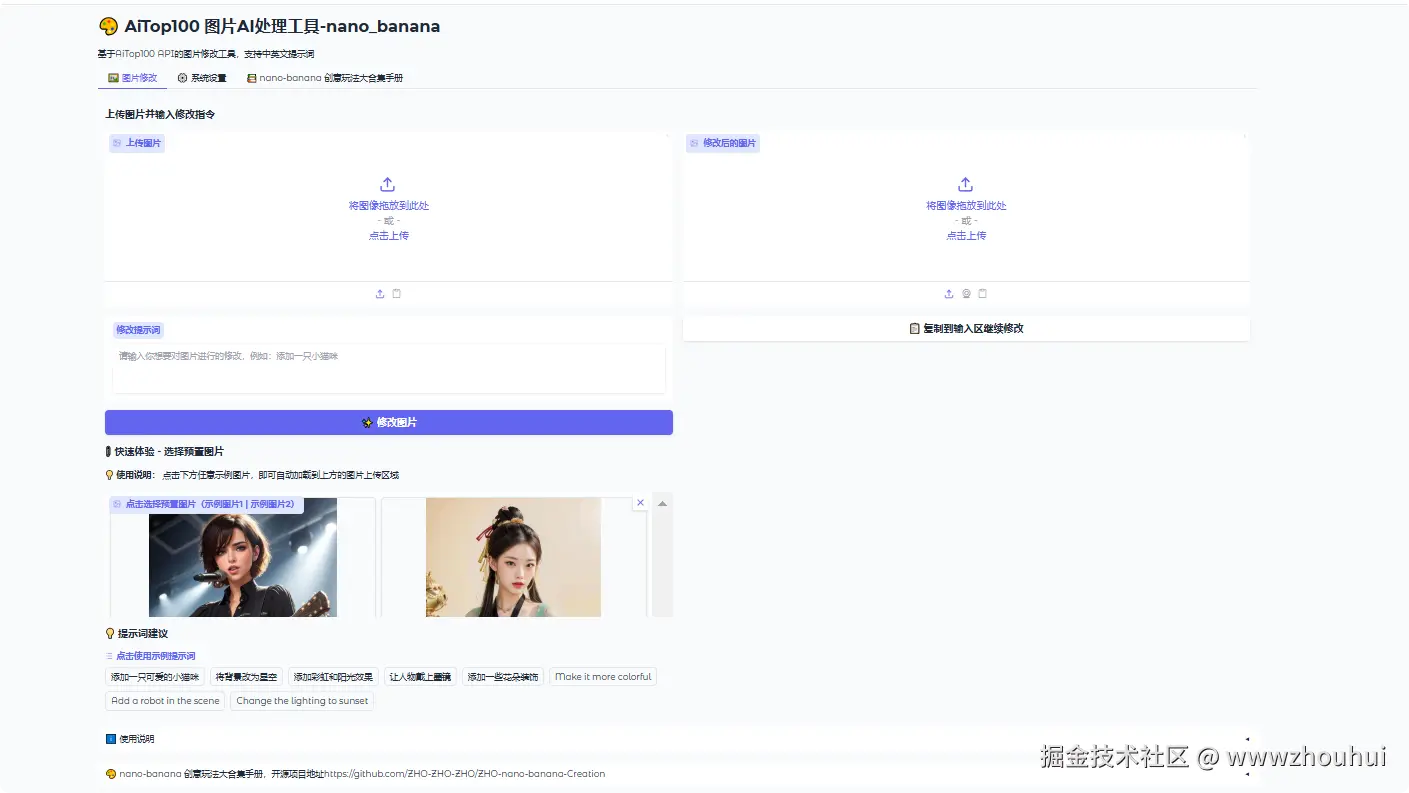
Task: Click the 上传图片并输入修改指令 heading
Action: pyautogui.click(x=160, y=115)
